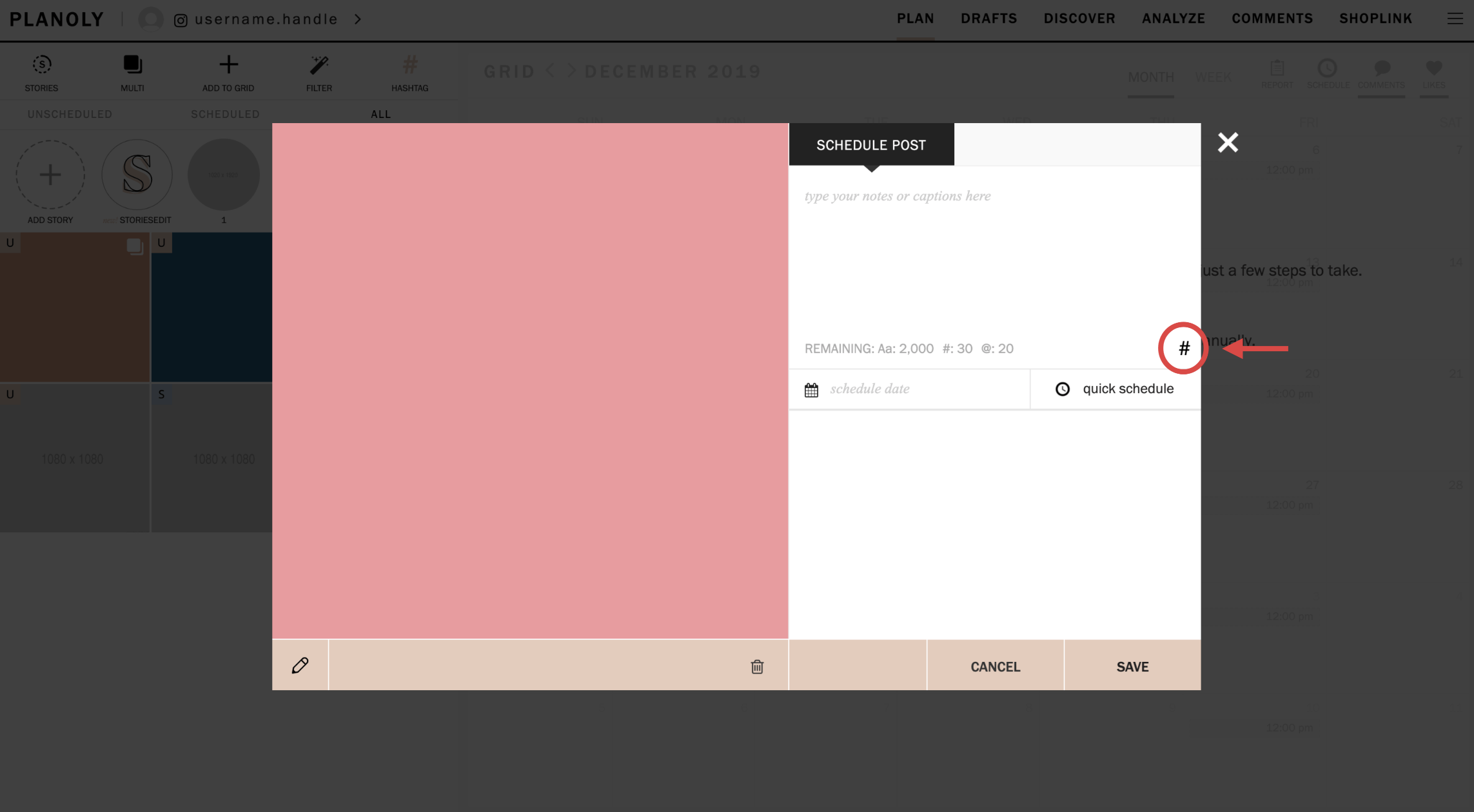Open the hamburger menu in the header

click(1455, 19)
